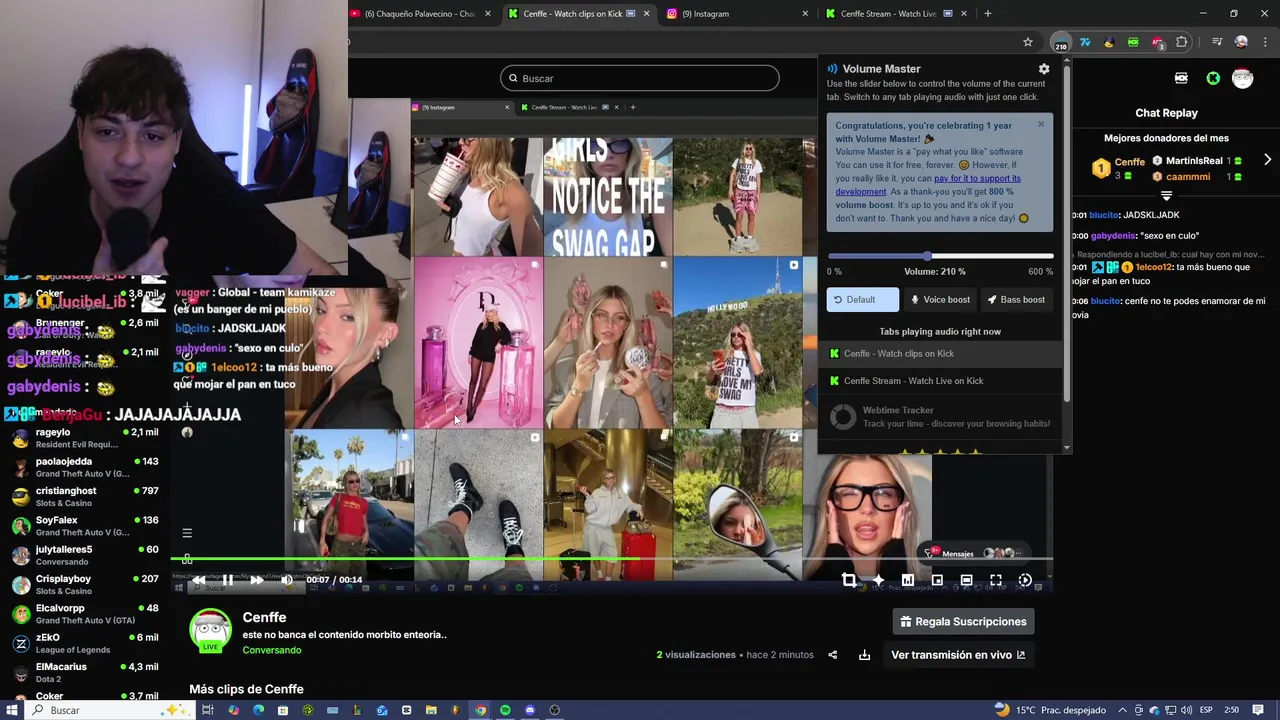Click the sparkle icon in player controls

point(878,580)
